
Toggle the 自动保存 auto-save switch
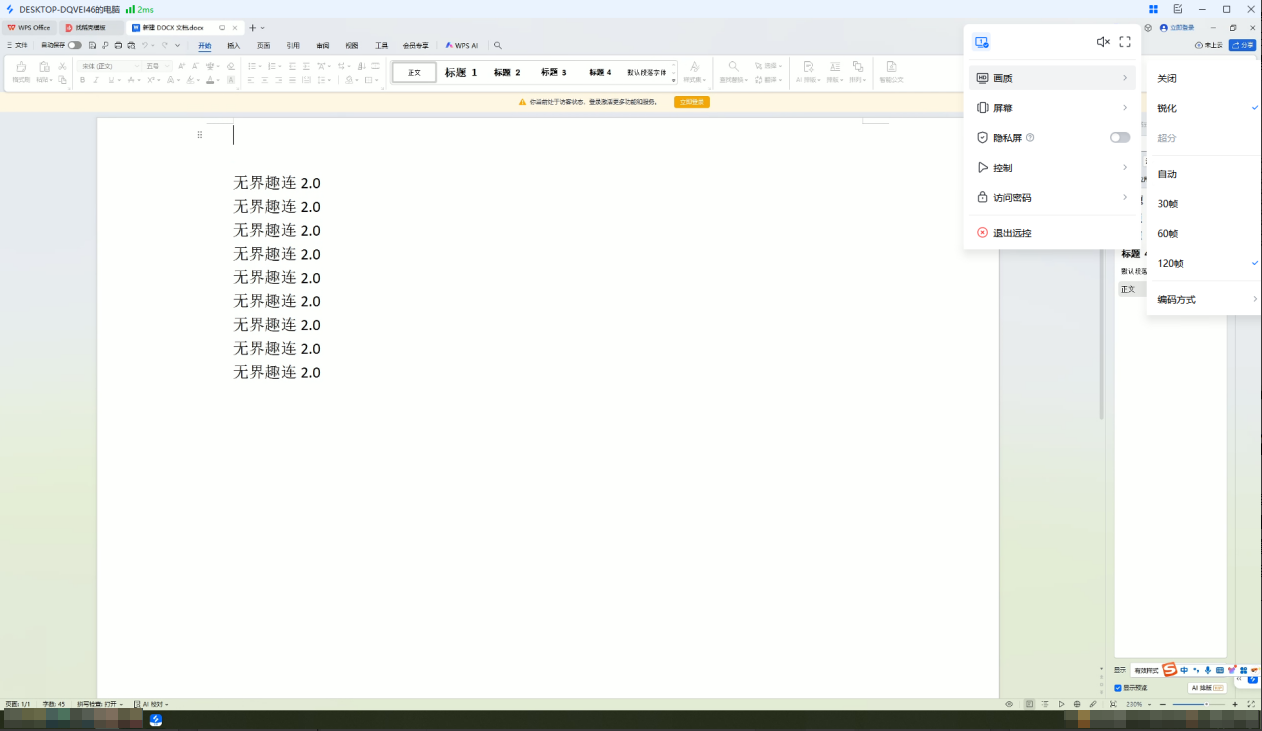tap(75, 45)
